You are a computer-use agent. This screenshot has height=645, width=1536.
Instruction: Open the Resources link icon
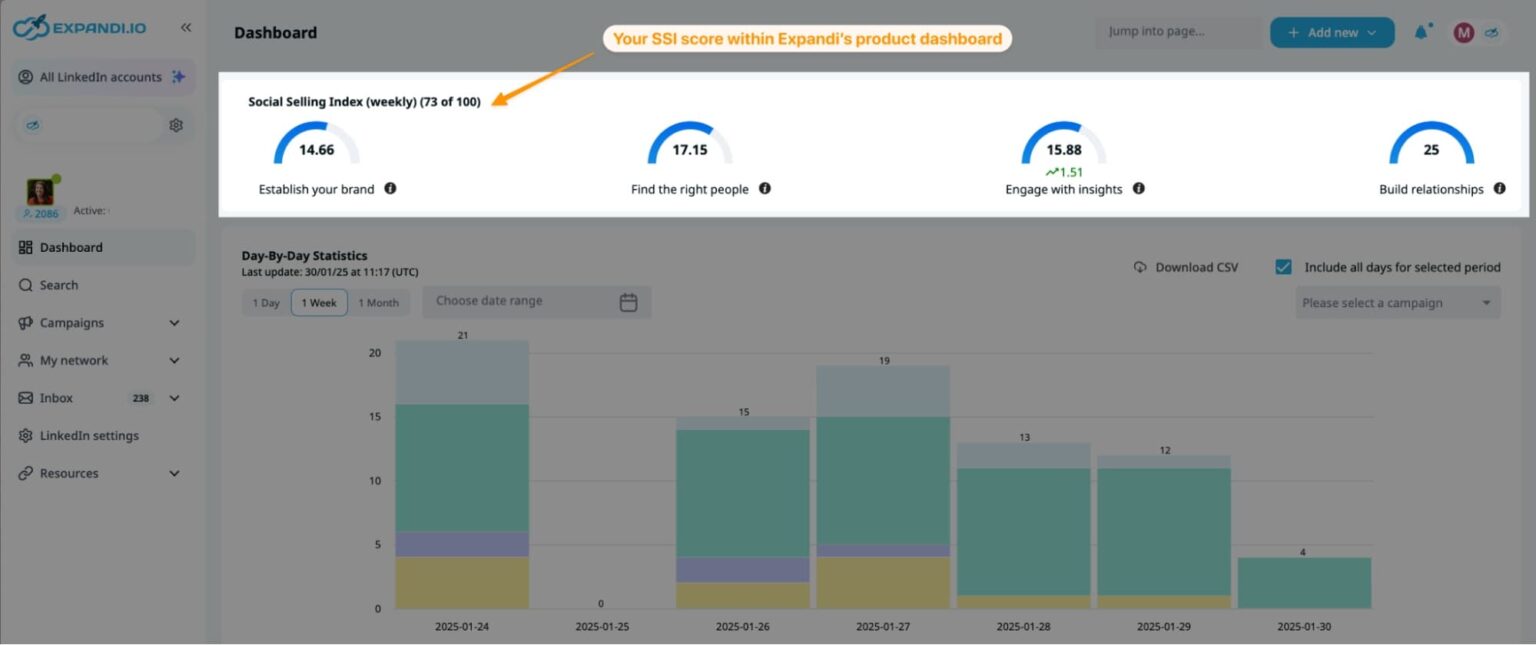point(24,472)
